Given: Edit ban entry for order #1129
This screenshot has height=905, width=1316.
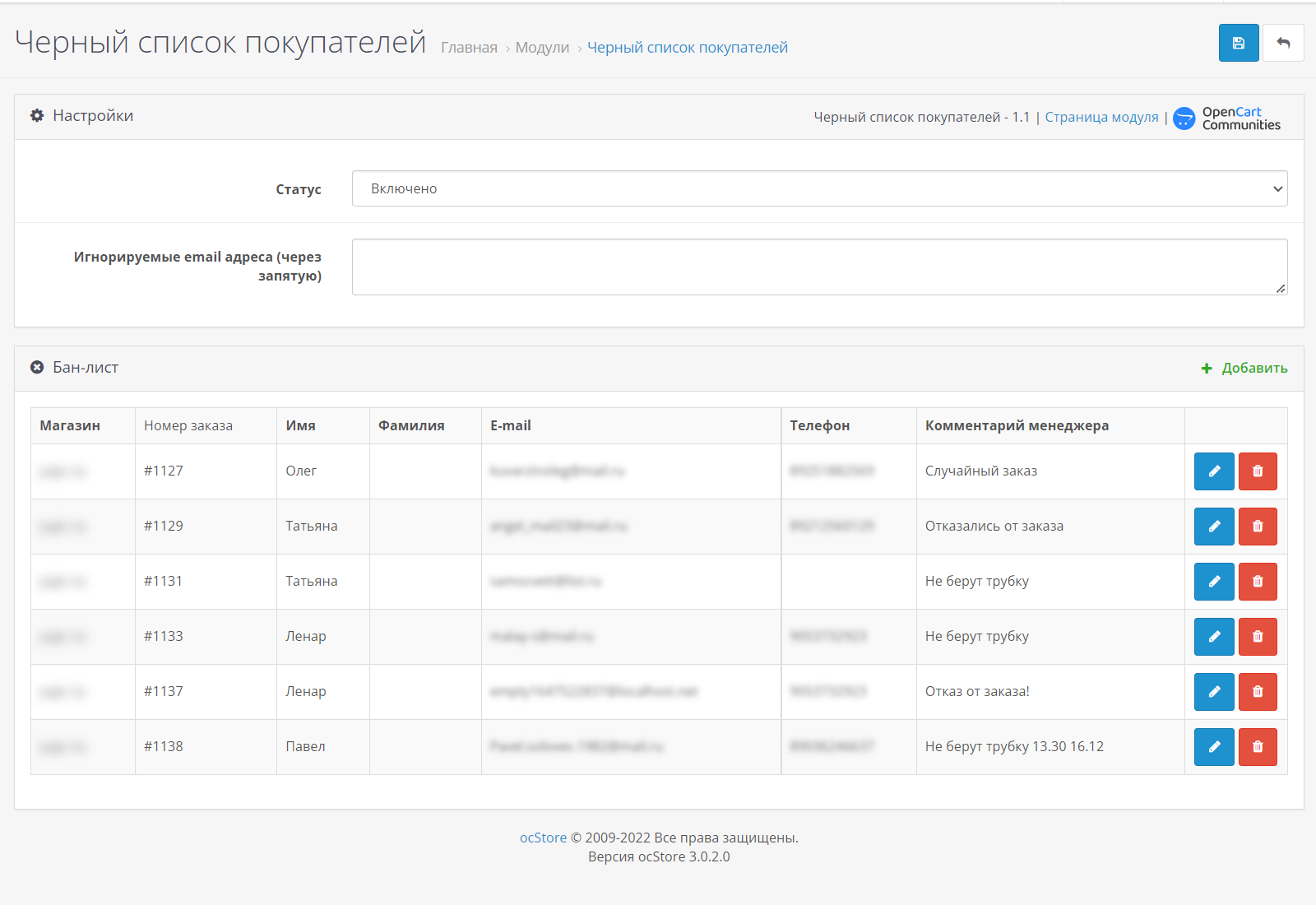Looking at the screenshot, I should tap(1214, 527).
